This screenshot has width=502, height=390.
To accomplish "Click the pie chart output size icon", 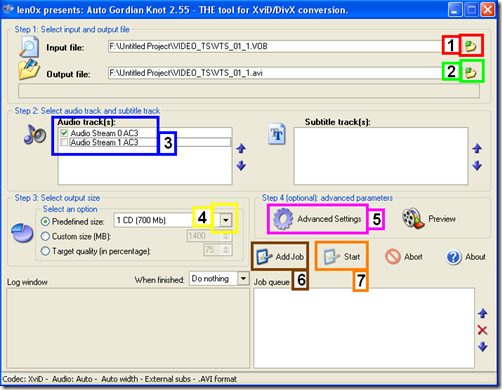I will (22, 233).
